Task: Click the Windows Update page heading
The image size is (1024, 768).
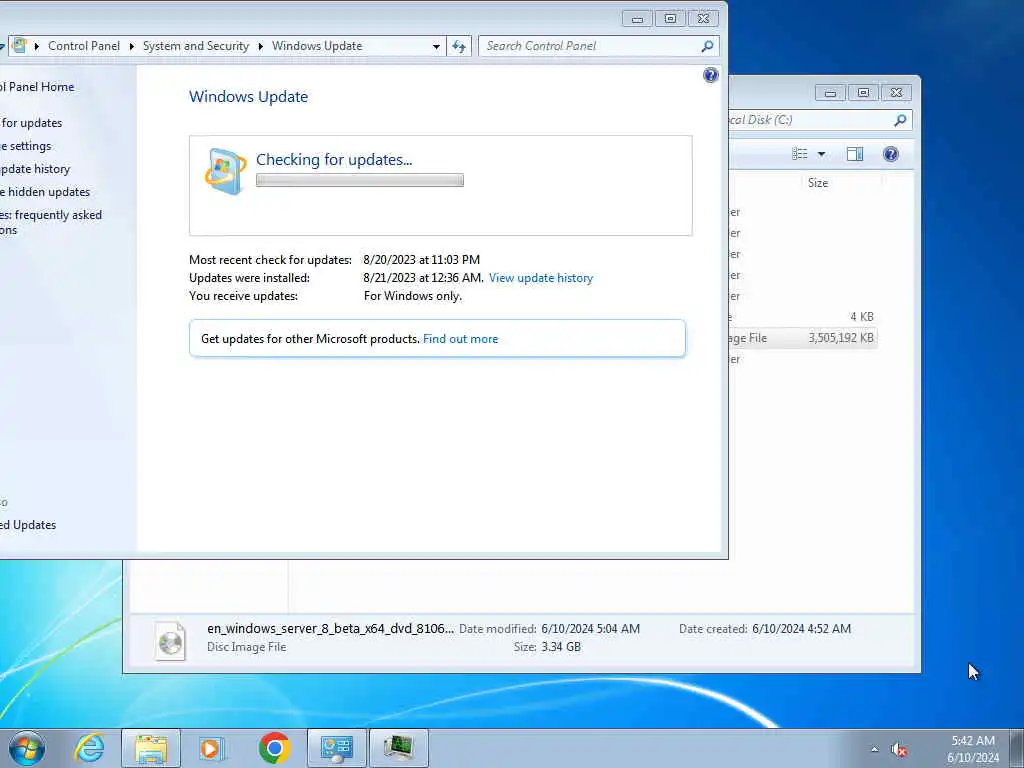Action: (x=248, y=97)
